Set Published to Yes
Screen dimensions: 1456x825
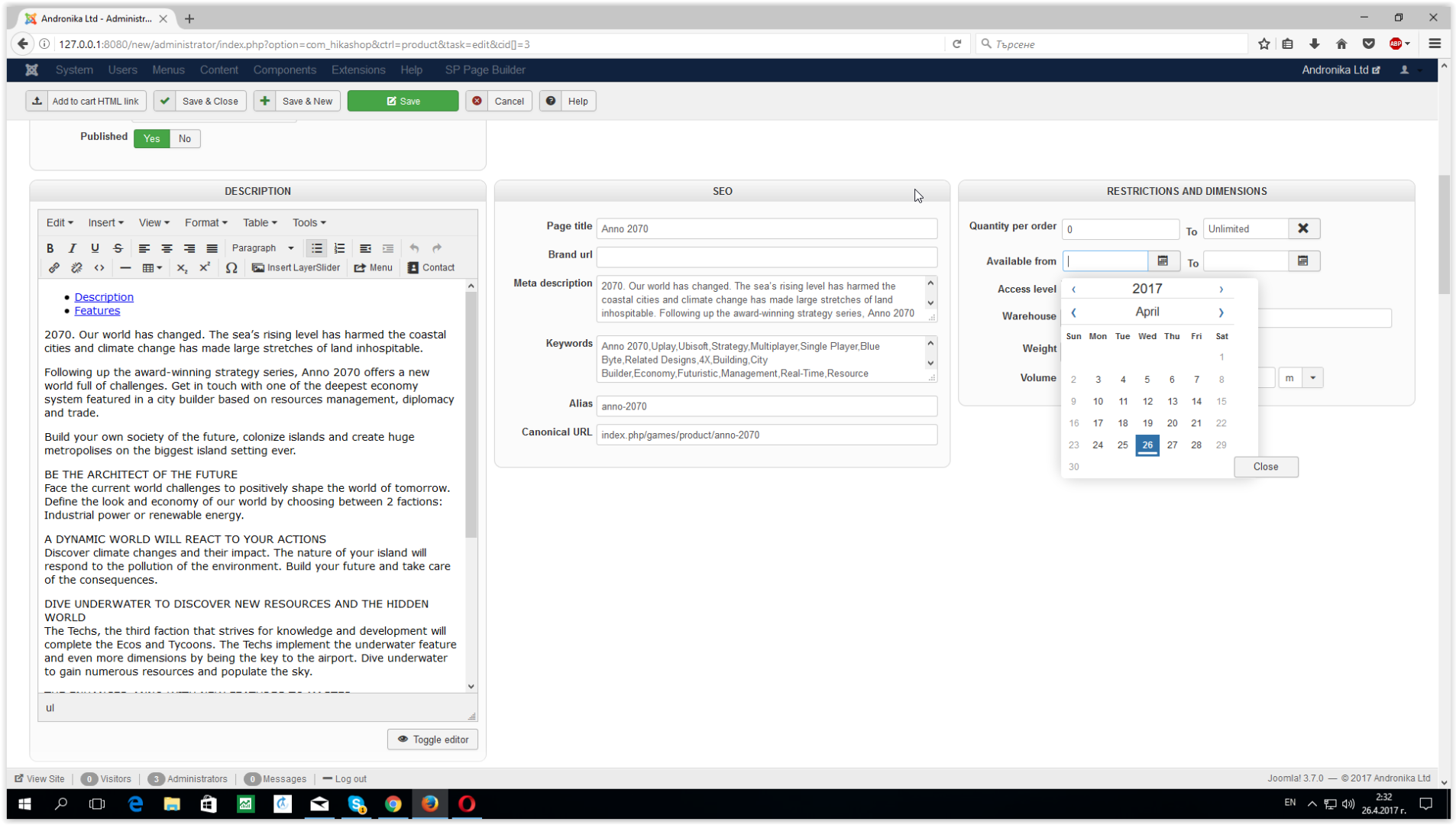pos(151,139)
